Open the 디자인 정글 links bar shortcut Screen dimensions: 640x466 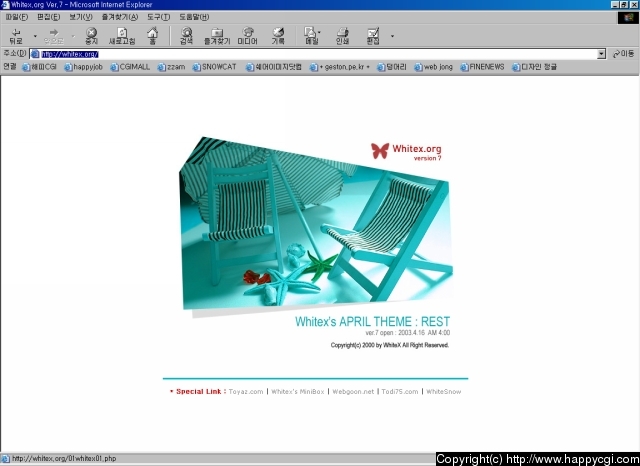534,67
